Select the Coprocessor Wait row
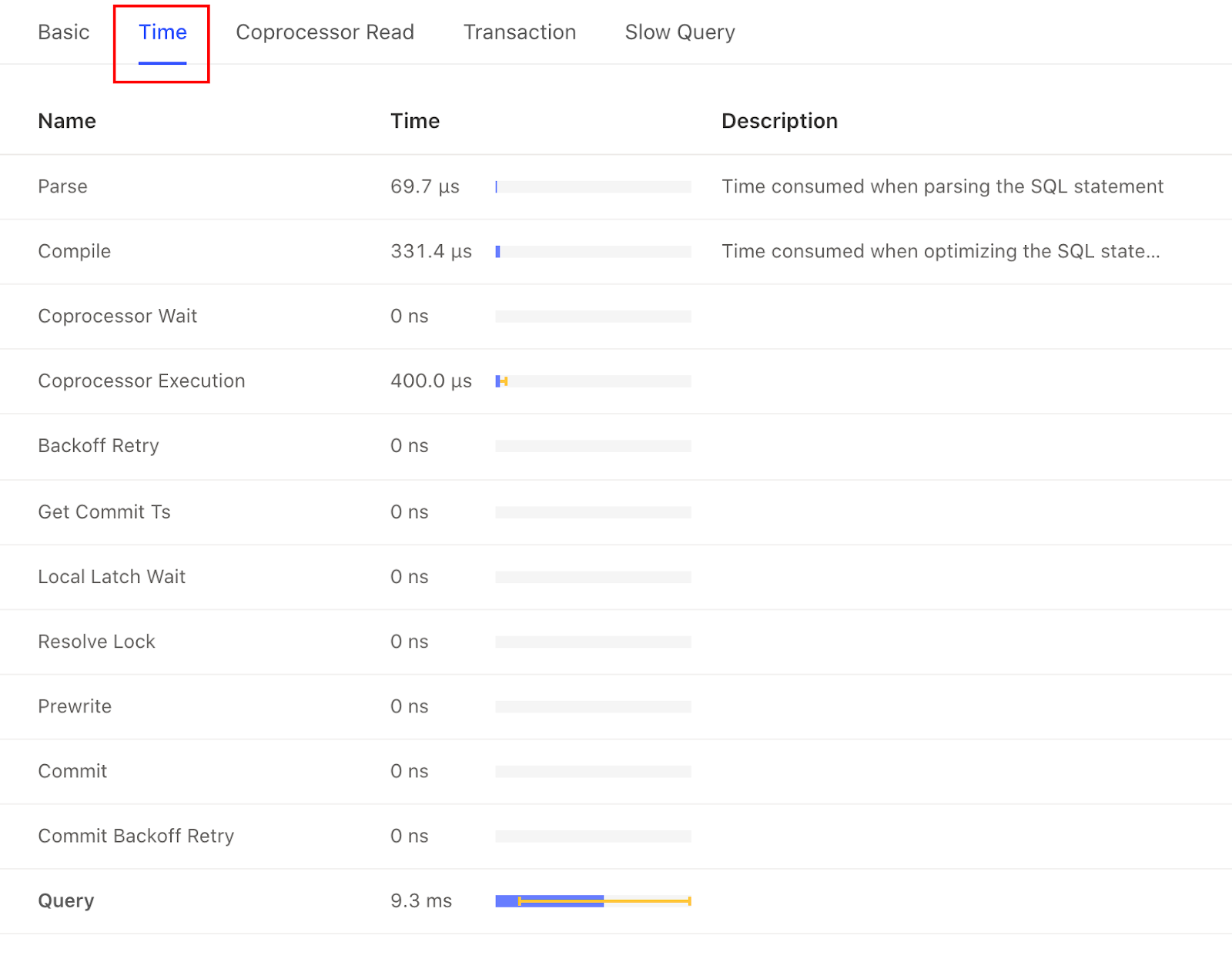1232x969 pixels. (117, 317)
